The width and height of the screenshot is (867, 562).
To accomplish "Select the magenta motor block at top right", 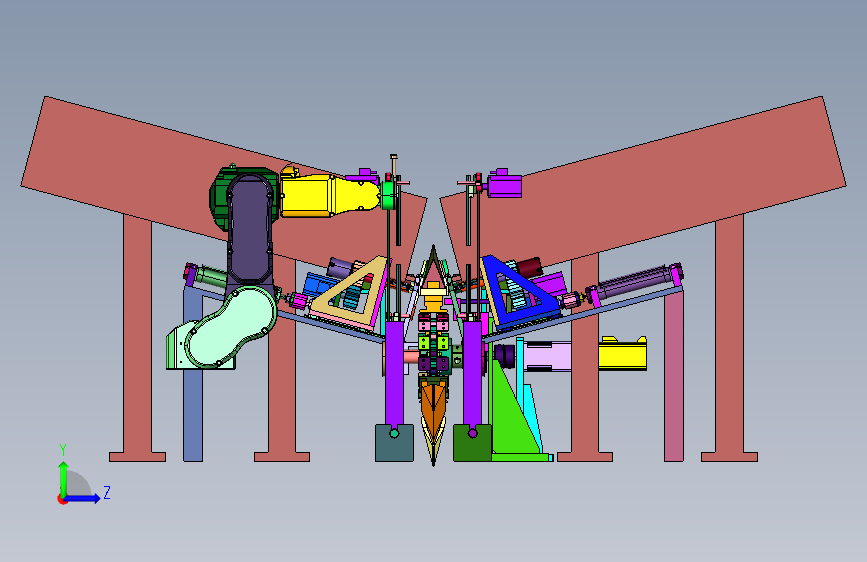I will [504, 184].
